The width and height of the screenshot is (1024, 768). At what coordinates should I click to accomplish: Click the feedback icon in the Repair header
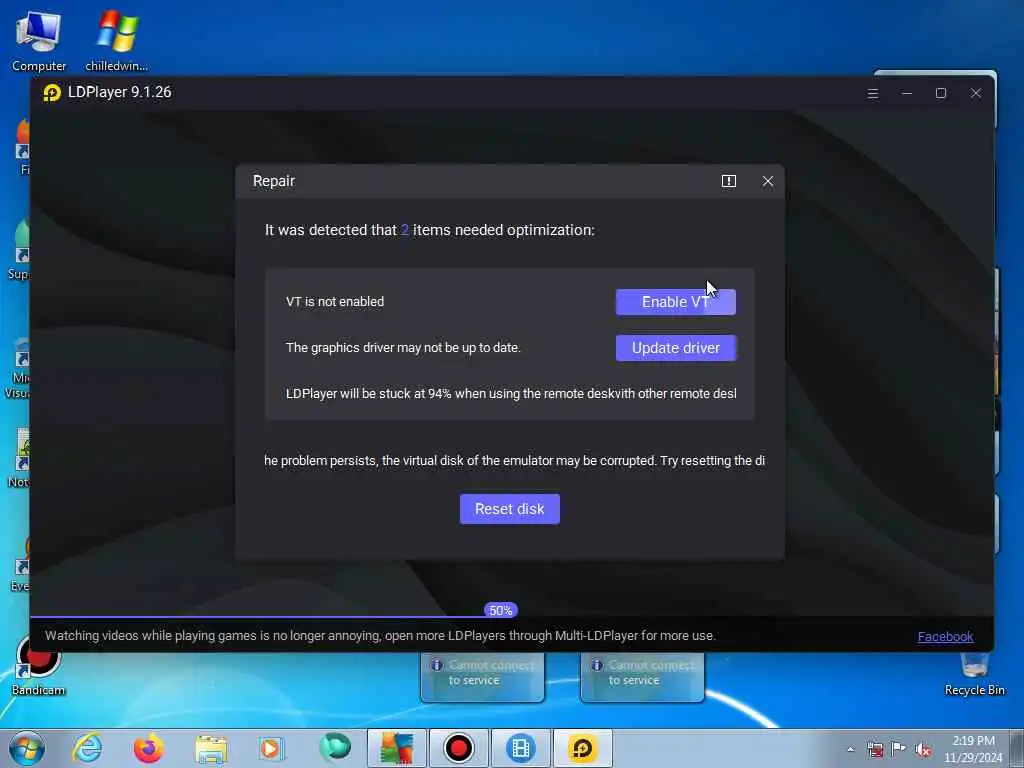click(729, 181)
